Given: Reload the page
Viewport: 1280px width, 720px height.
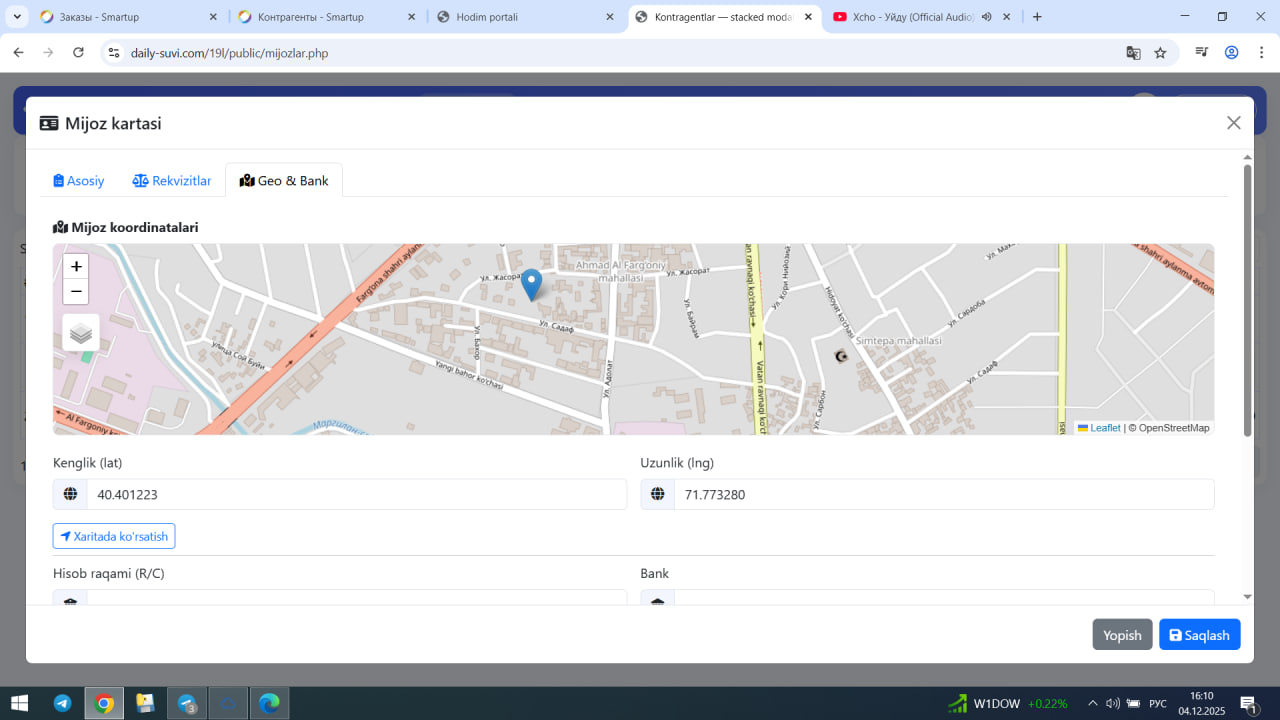Looking at the screenshot, I should 79,53.
